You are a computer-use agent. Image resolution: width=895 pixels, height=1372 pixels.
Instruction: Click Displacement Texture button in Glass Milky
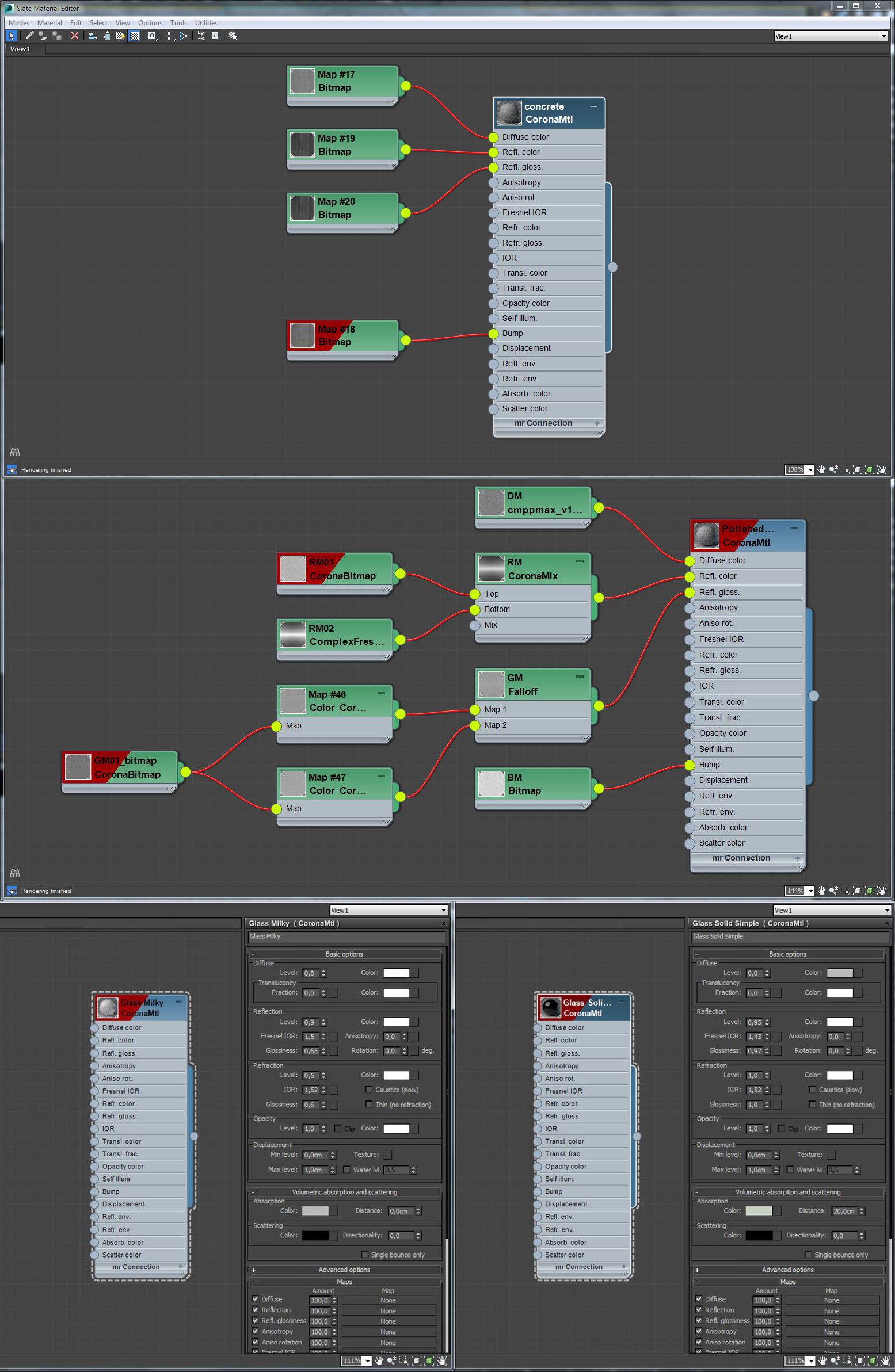(387, 1155)
